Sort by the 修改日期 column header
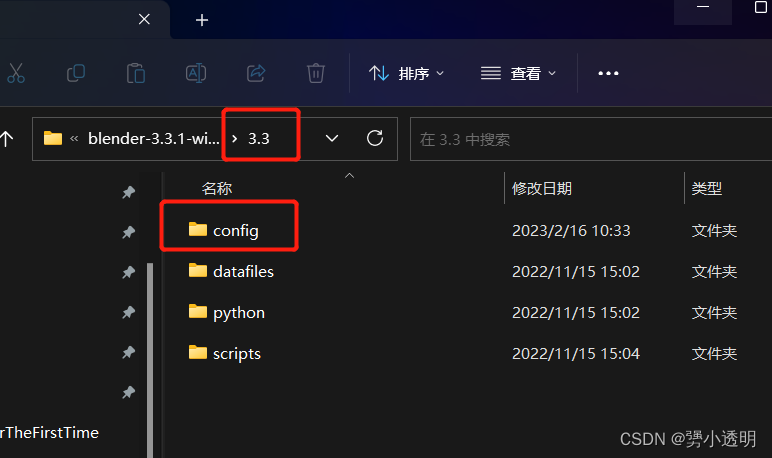This screenshot has width=772, height=458. pos(542,188)
